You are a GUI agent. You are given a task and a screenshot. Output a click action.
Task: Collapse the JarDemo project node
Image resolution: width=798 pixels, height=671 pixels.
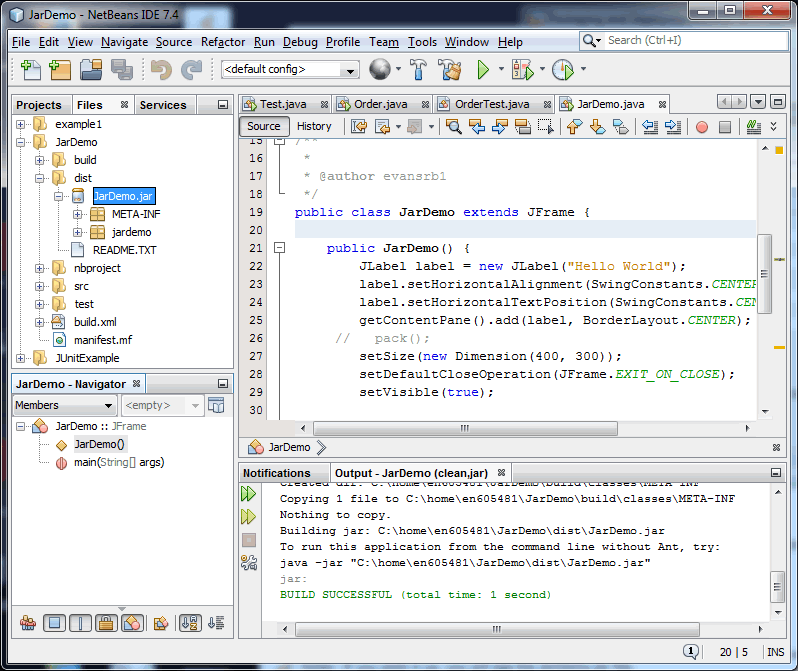pyautogui.click(x=20, y=143)
